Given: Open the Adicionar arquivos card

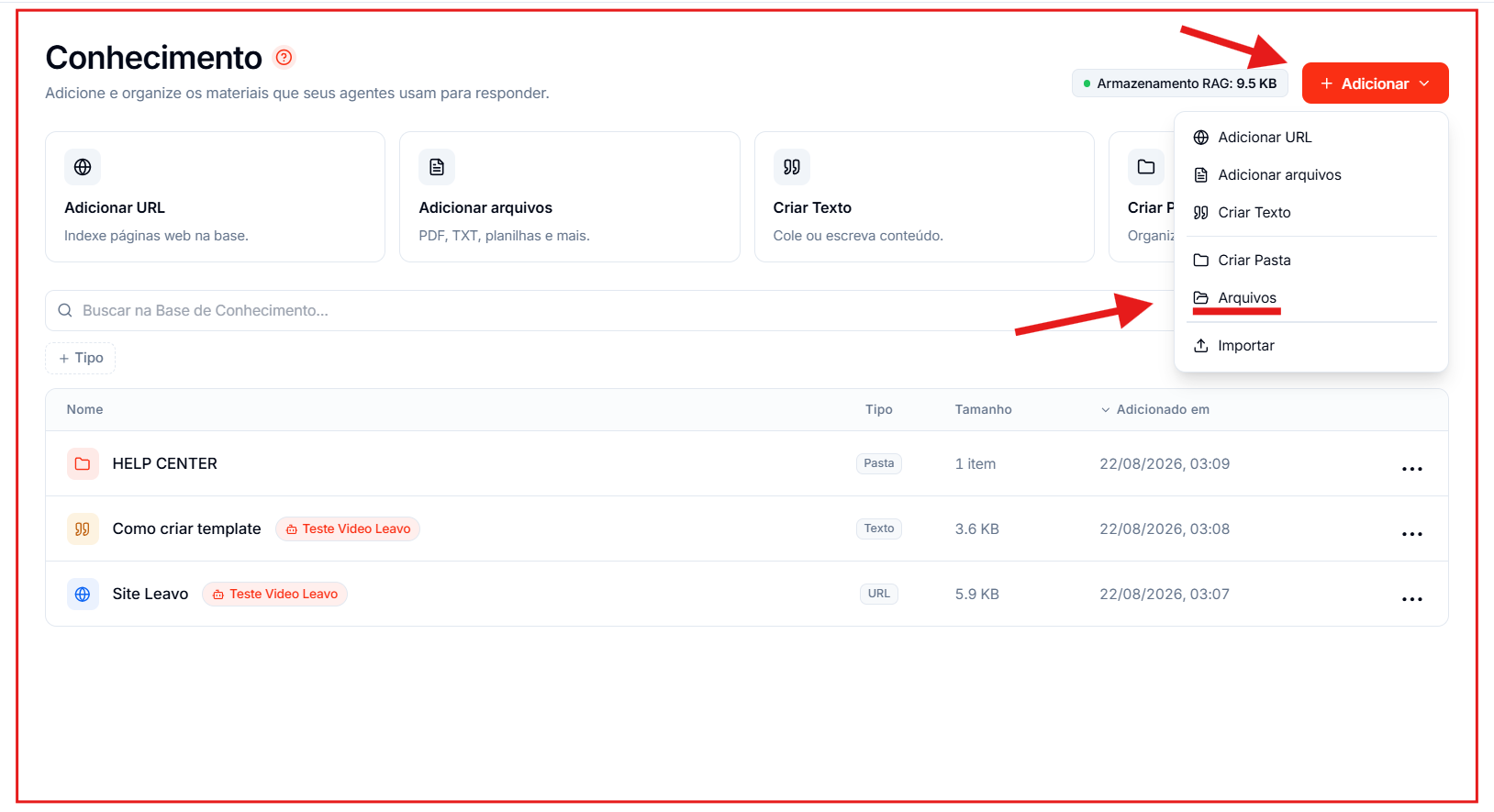Looking at the screenshot, I should pyautogui.click(x=570, y=196).
